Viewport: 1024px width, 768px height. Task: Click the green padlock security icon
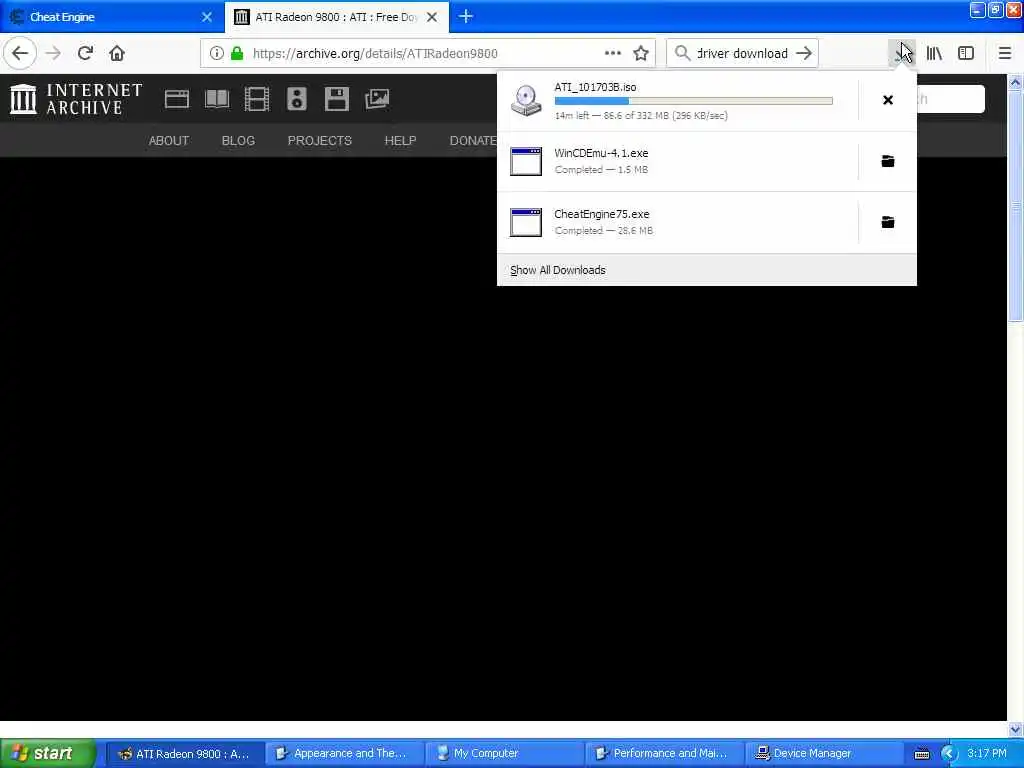click(x=237, y=54)
